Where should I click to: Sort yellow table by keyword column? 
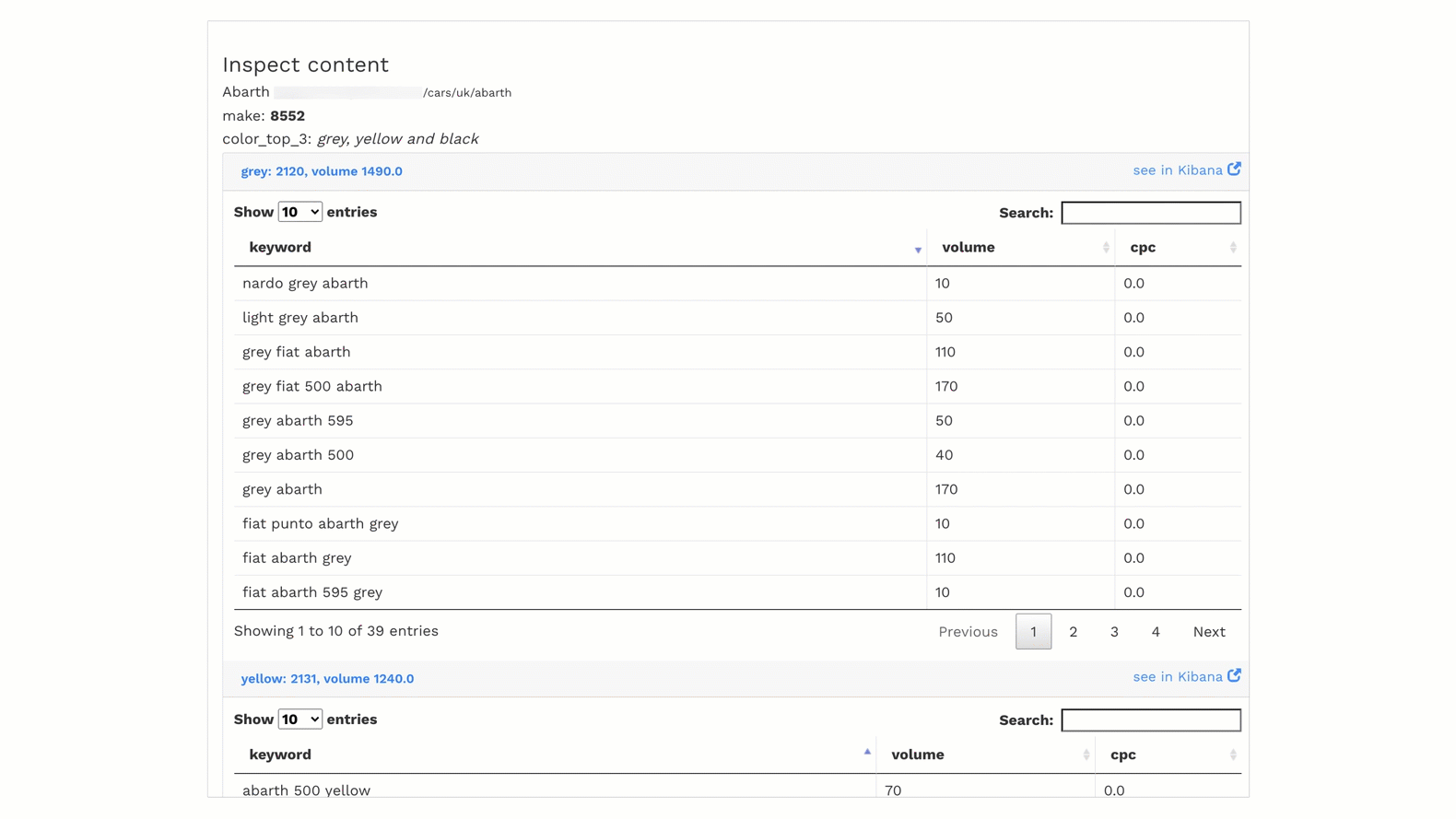tap(555, 755)
